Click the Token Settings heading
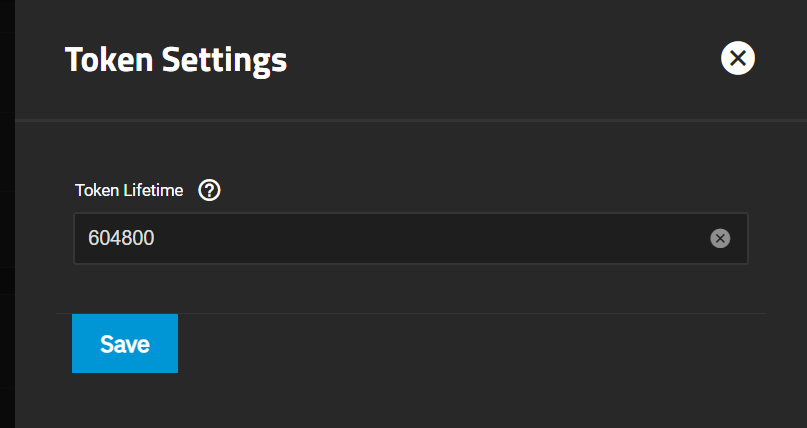 176,60
